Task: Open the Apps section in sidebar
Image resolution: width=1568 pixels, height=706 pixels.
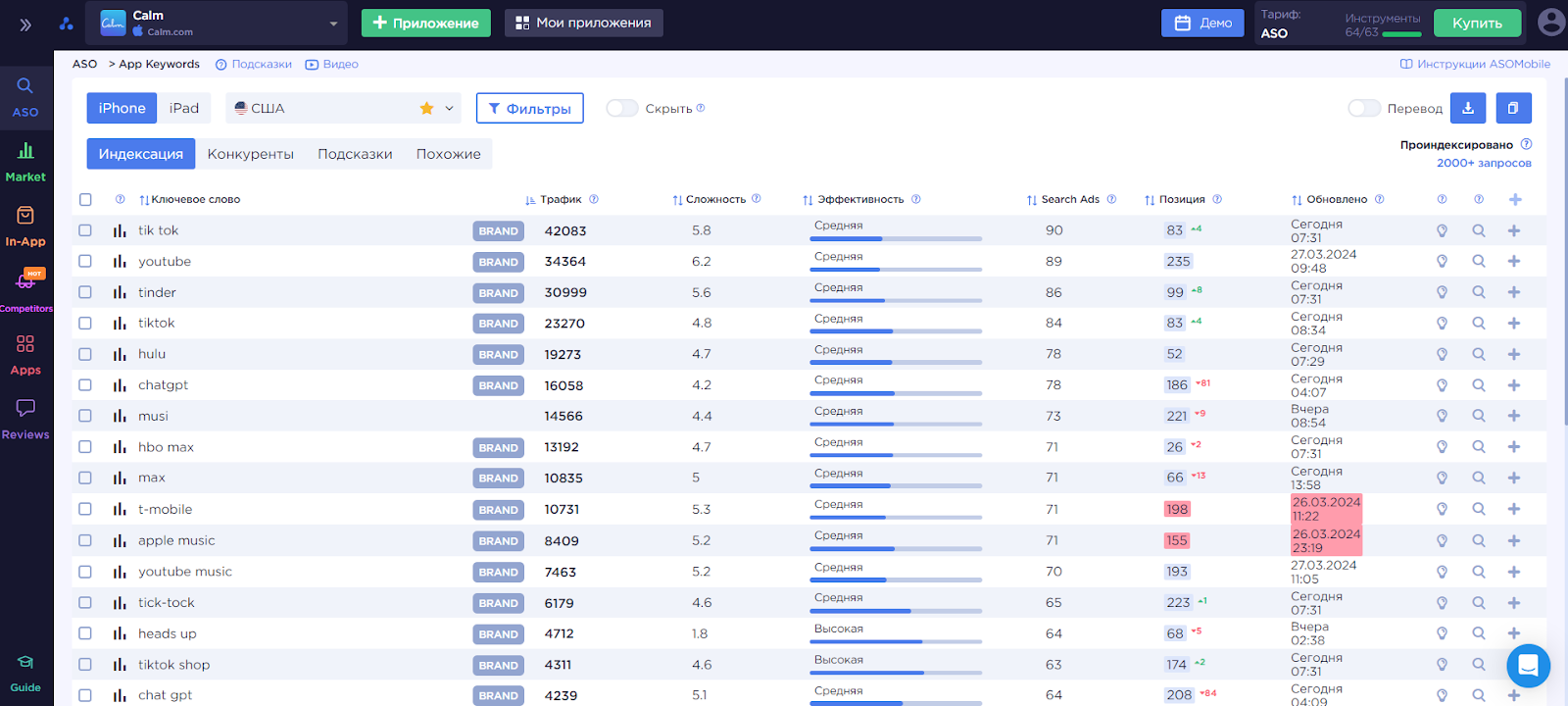Action: [25, 354]
